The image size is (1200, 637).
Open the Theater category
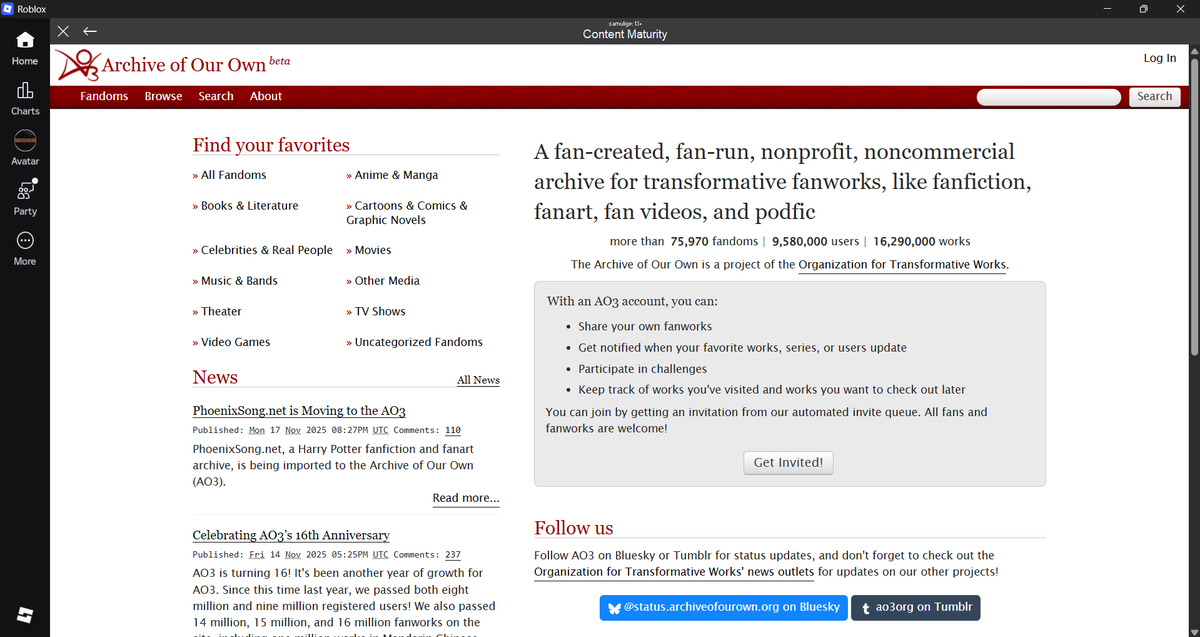pos(221,311)
